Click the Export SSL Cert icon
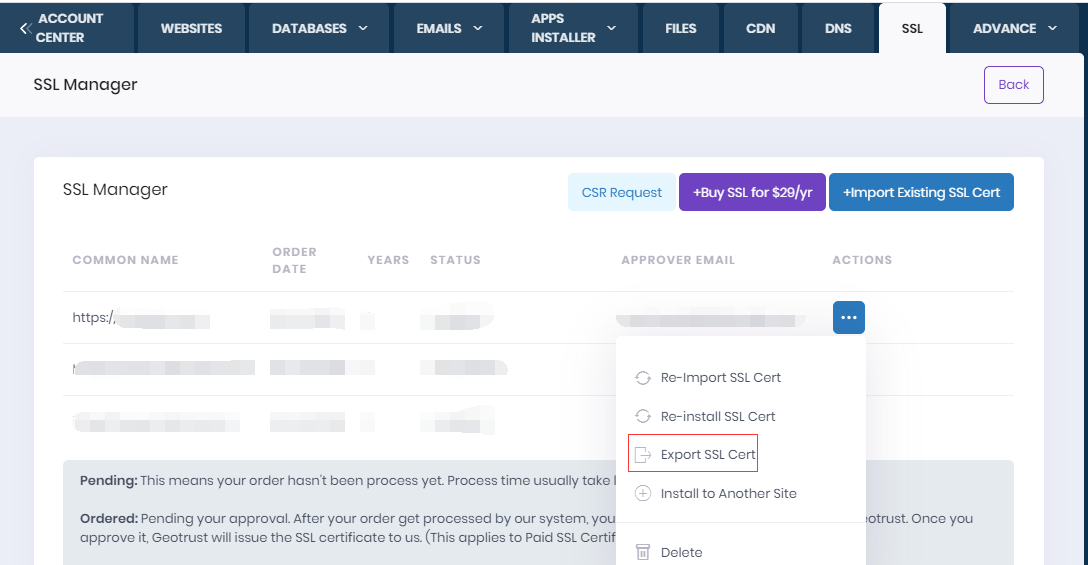Viewport: 1088px width, 565px height. point(643,455)
